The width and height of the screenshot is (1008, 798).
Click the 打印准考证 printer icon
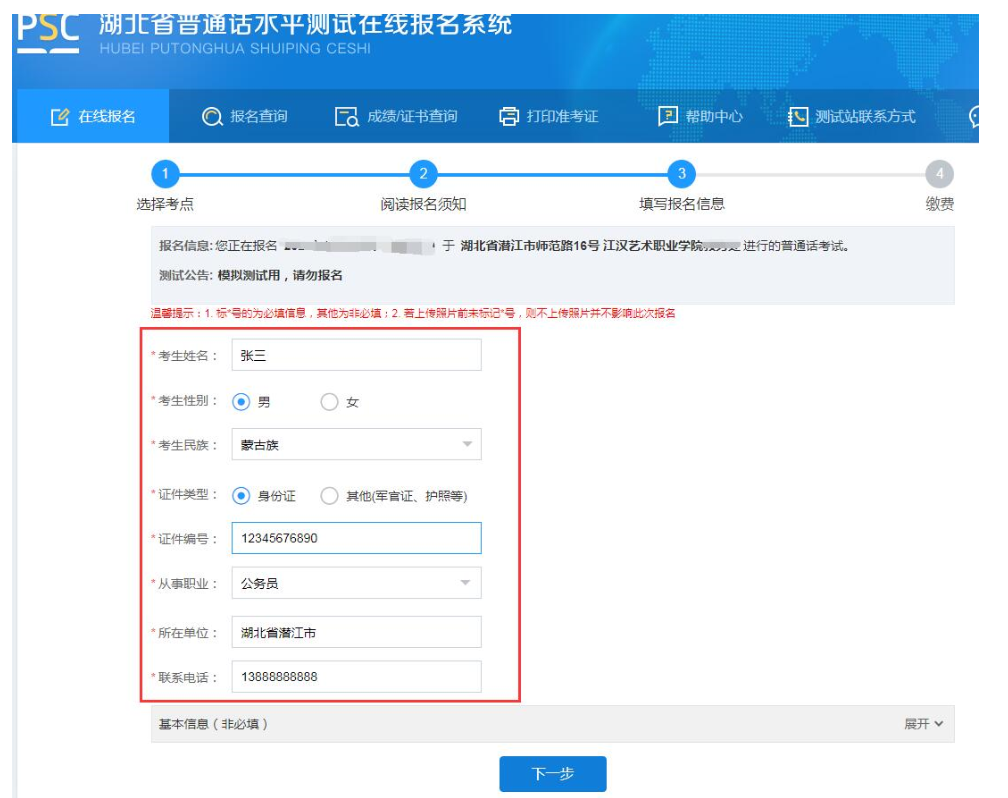point(509,117)
